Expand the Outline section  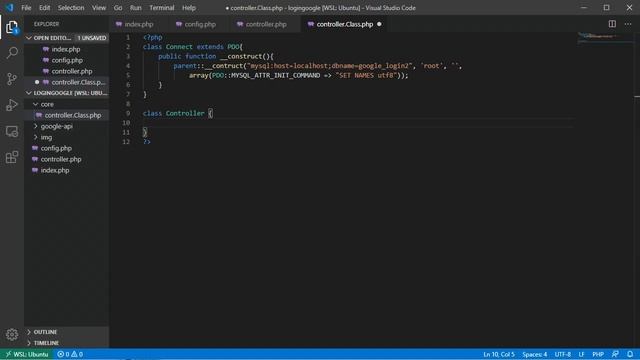pos(67,332)
